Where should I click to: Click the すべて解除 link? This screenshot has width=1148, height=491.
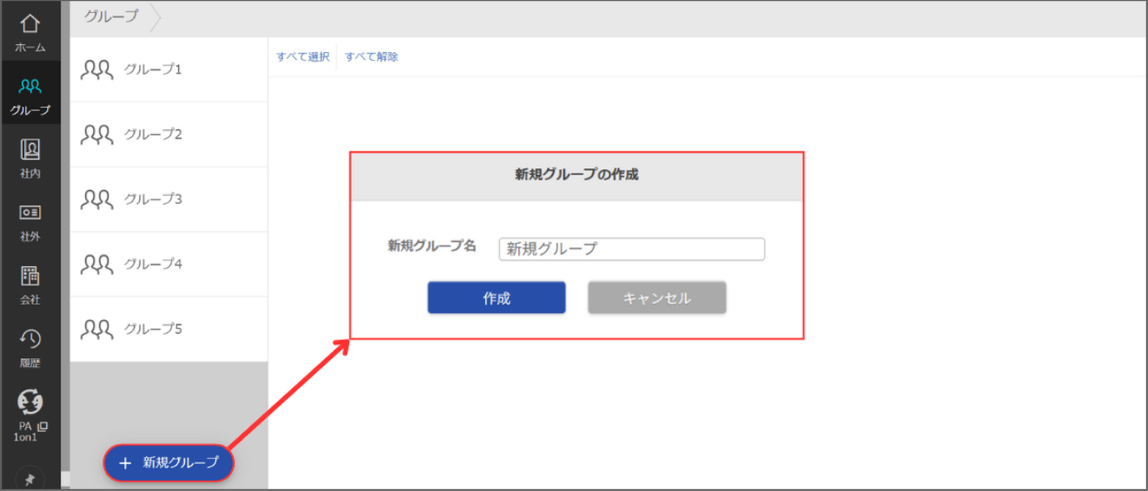(x=371, y=56)
